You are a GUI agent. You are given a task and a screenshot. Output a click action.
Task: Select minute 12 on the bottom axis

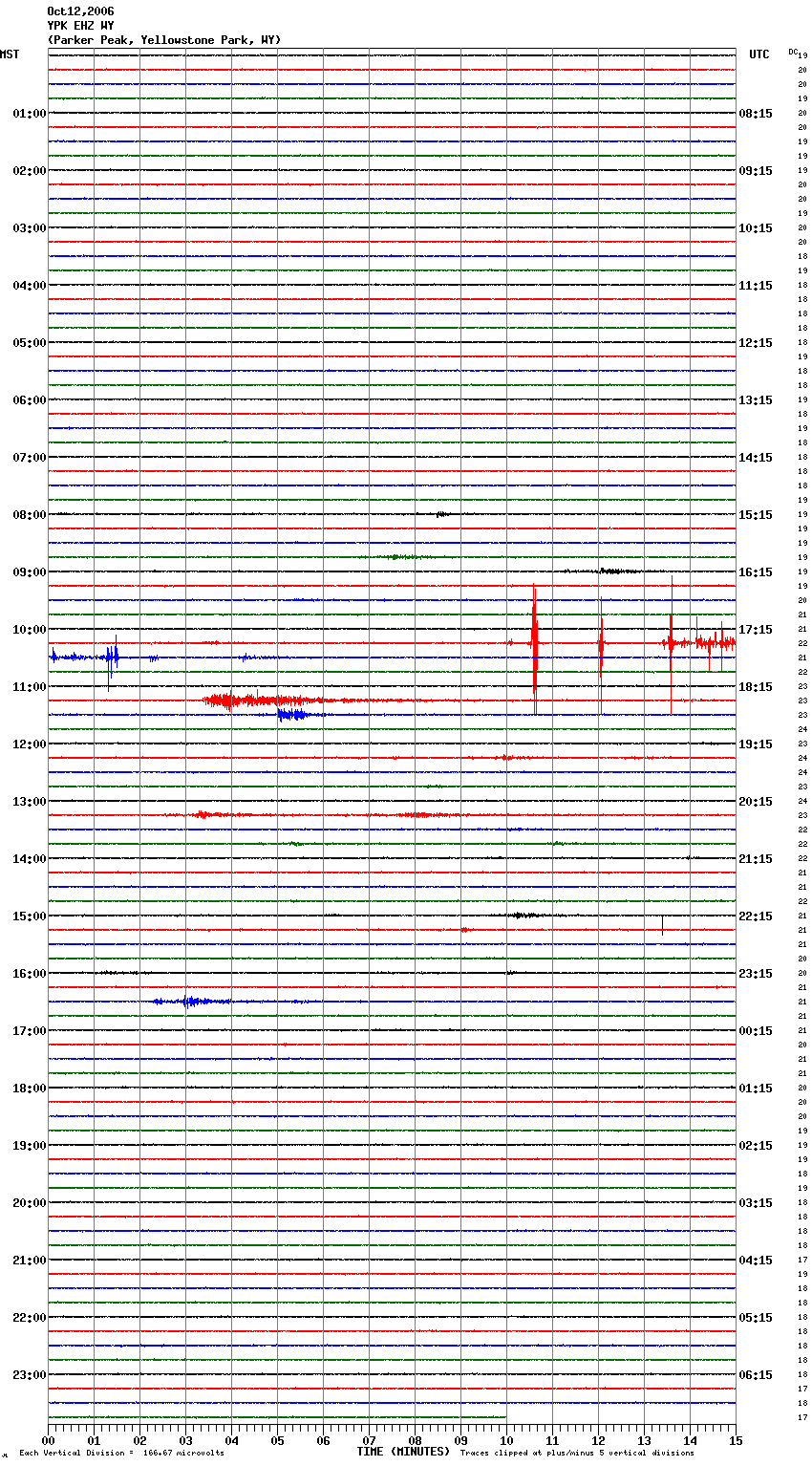click(x=598, y=1439)
